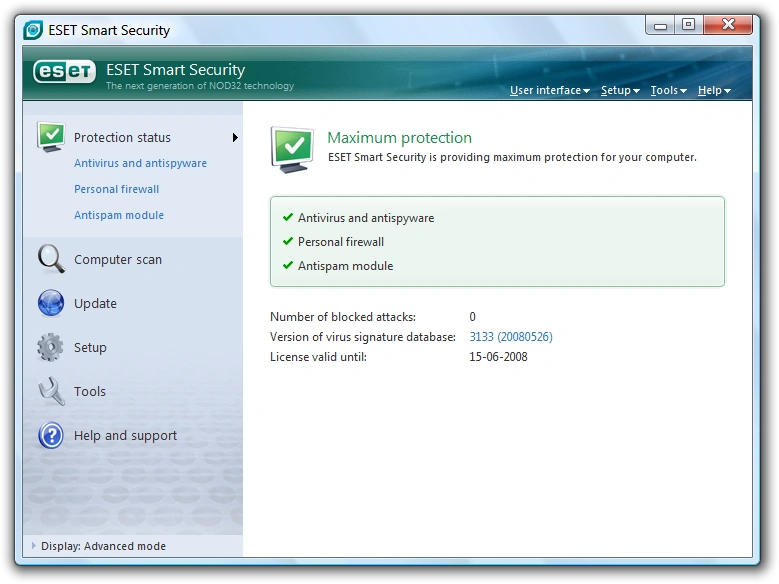Screen dimensions: 779x584
Task: Expand Protection status arrow
Action: point(235,138)
